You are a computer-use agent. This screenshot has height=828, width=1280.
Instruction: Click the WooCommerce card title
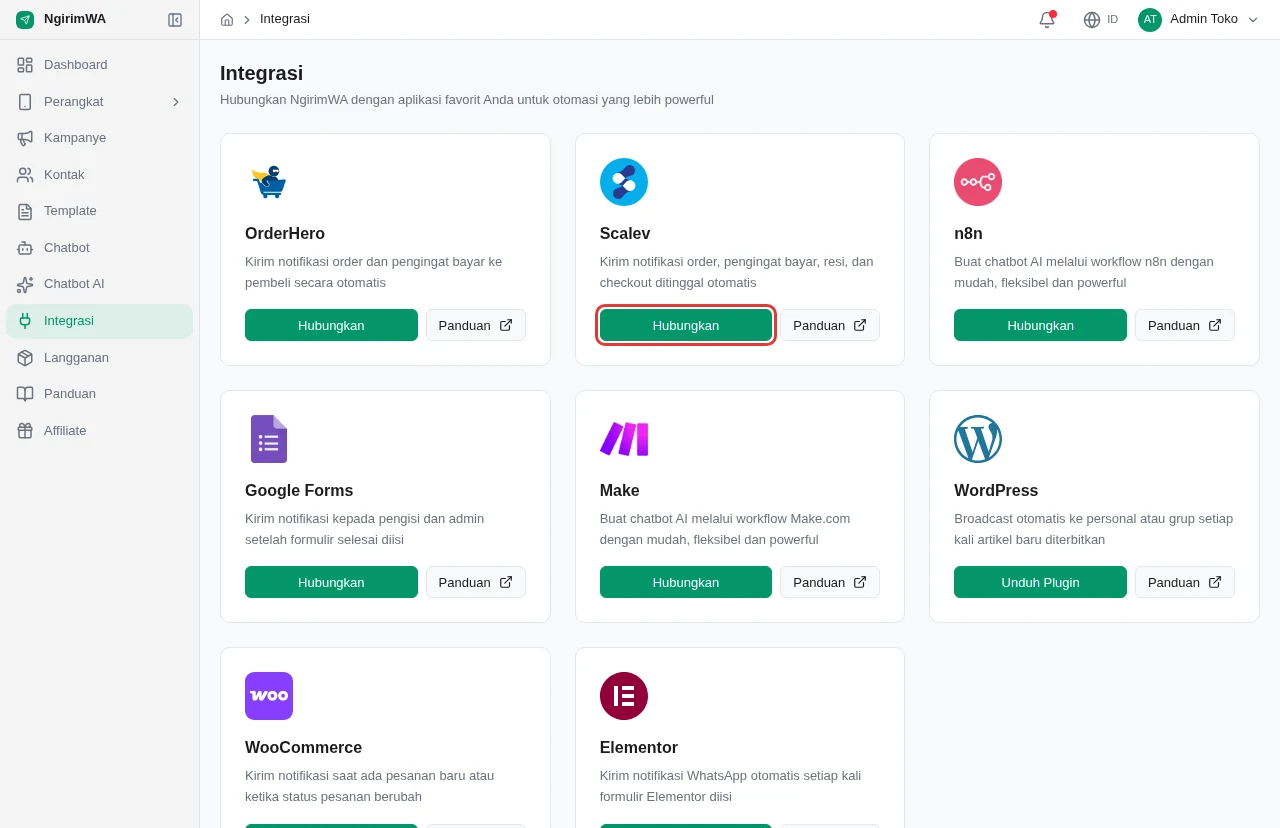pos(304,748)
